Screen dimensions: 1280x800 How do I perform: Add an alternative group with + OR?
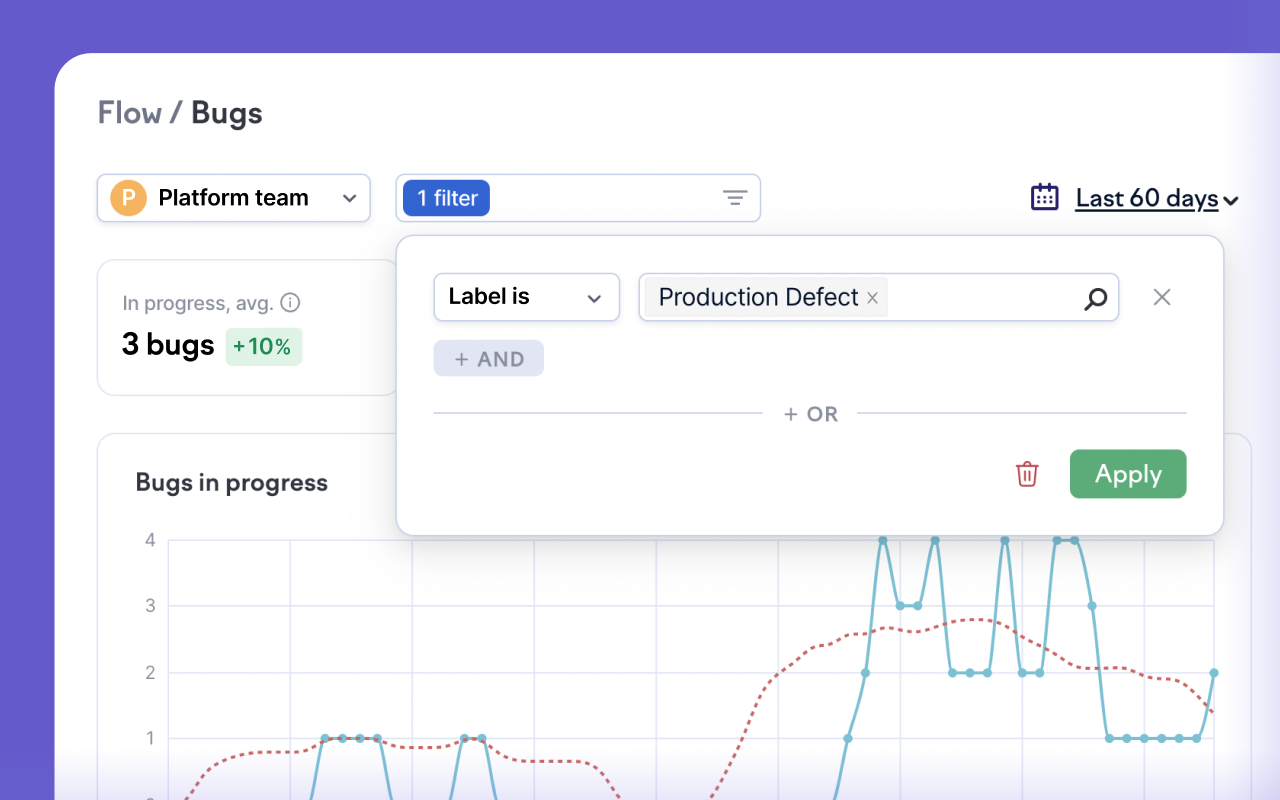(x=810, y=414)
